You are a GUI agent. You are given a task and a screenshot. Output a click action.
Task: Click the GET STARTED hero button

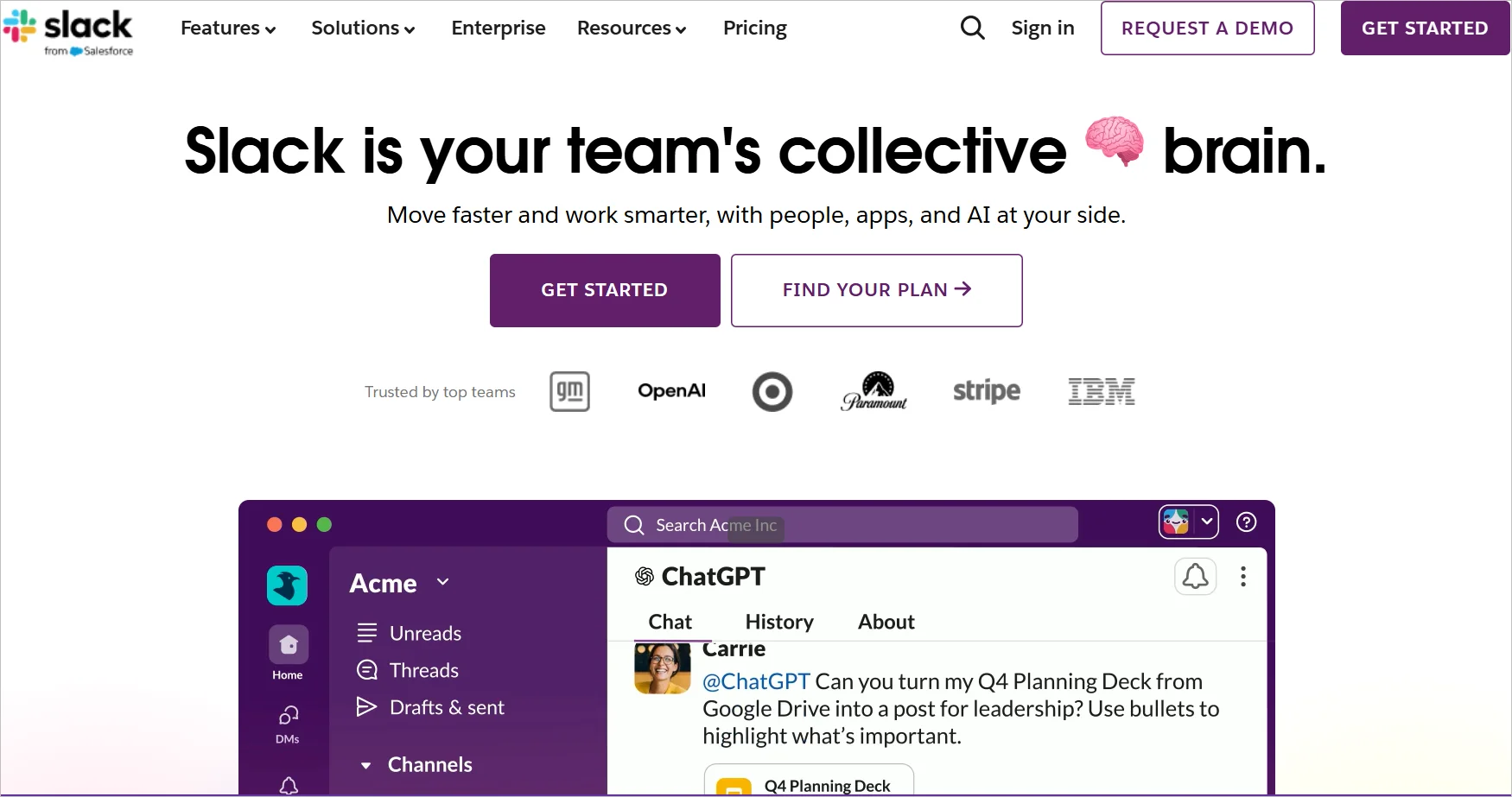click(604, 290)
